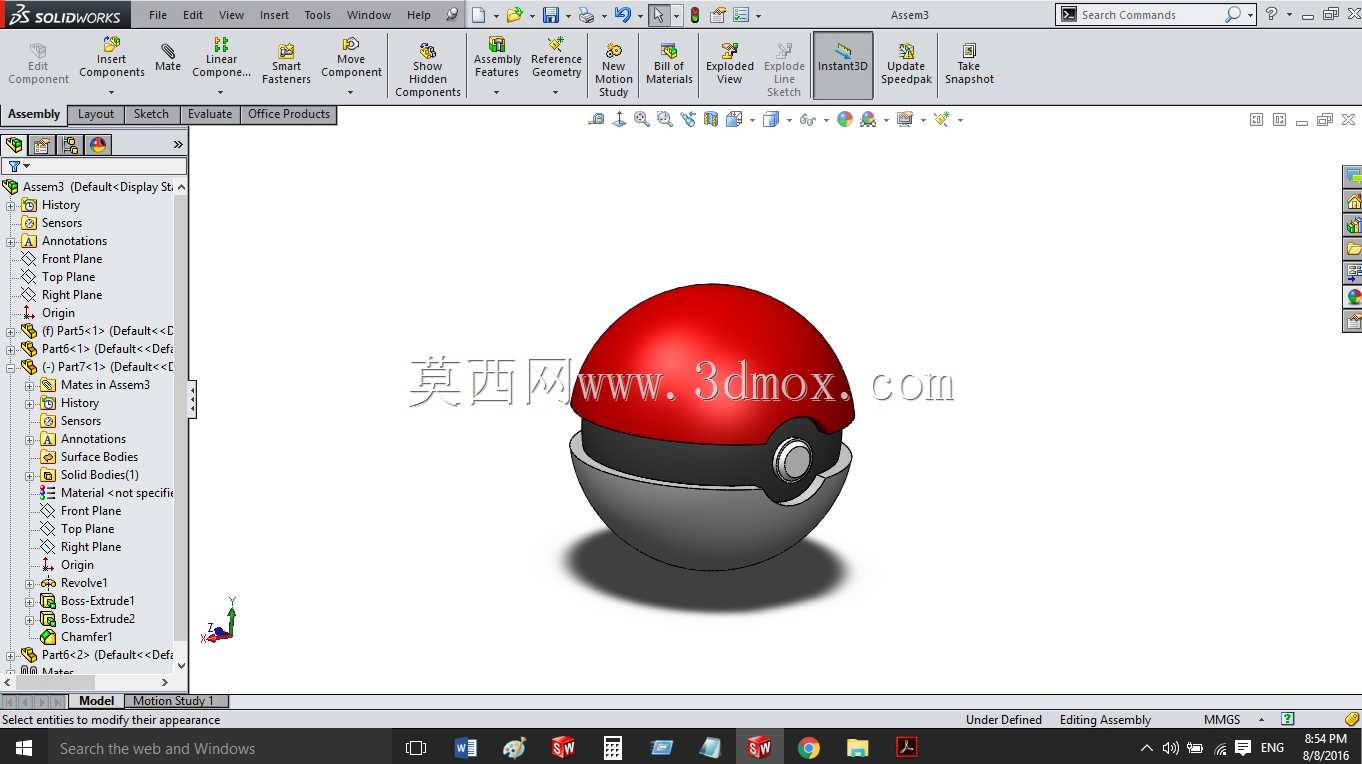The height and width of the screenshot is (764, 1362).
Task: Open the Tools menu
Action: [x=317, y=15]
